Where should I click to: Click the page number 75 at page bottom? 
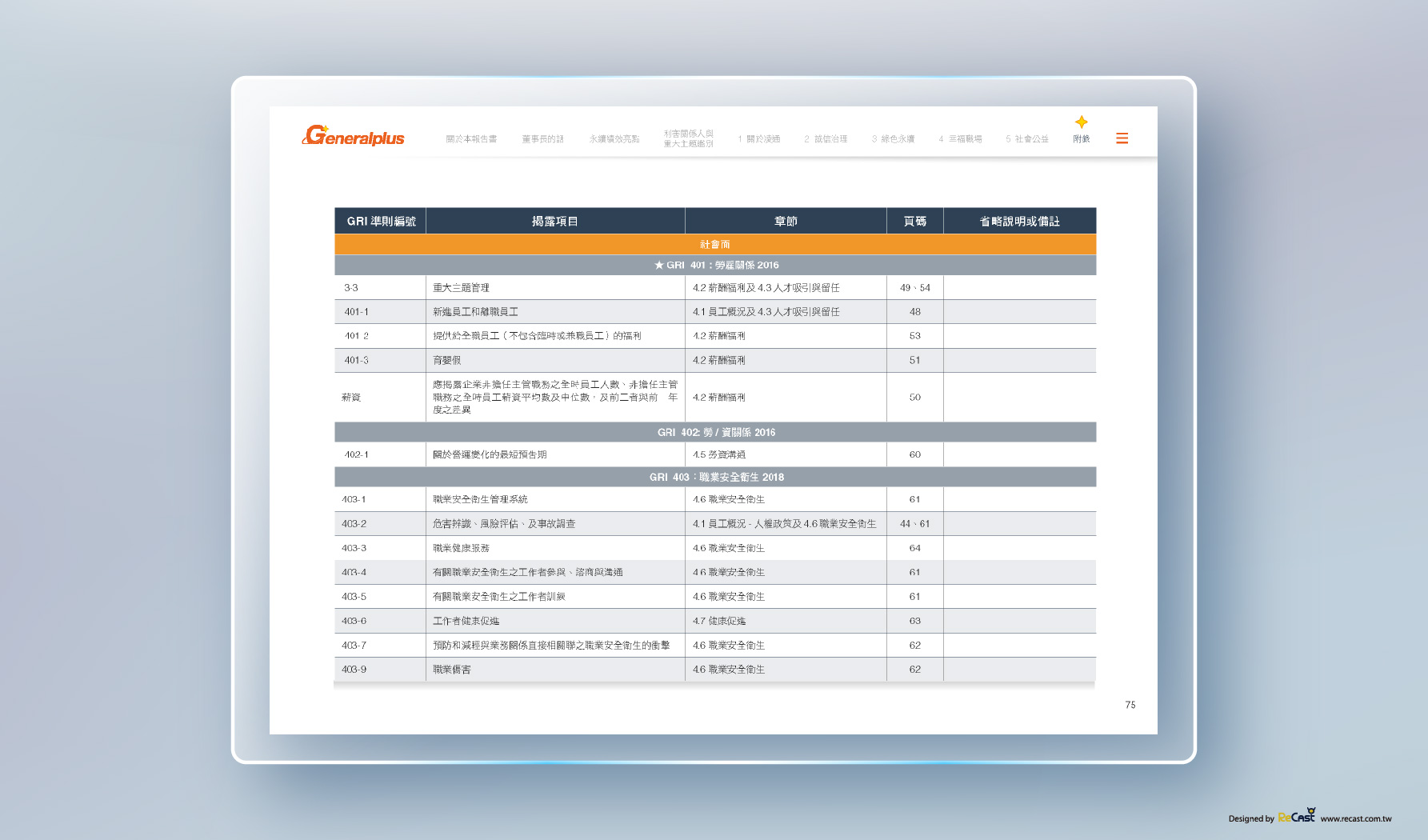pyautogui.click(x=1130, y=705)
